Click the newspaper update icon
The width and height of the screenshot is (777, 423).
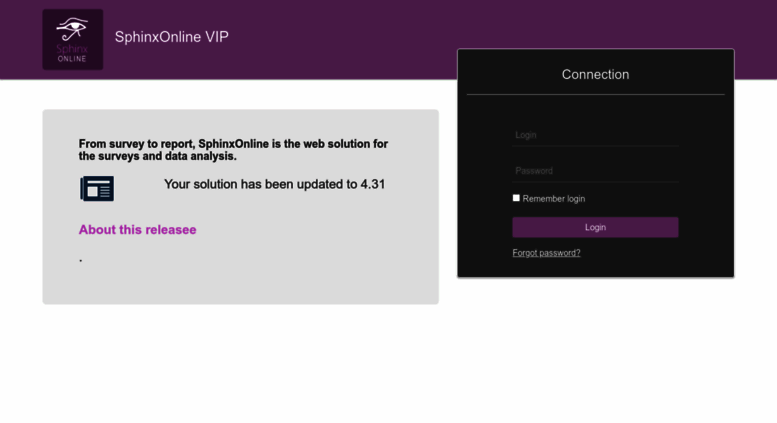pos(97,188)
